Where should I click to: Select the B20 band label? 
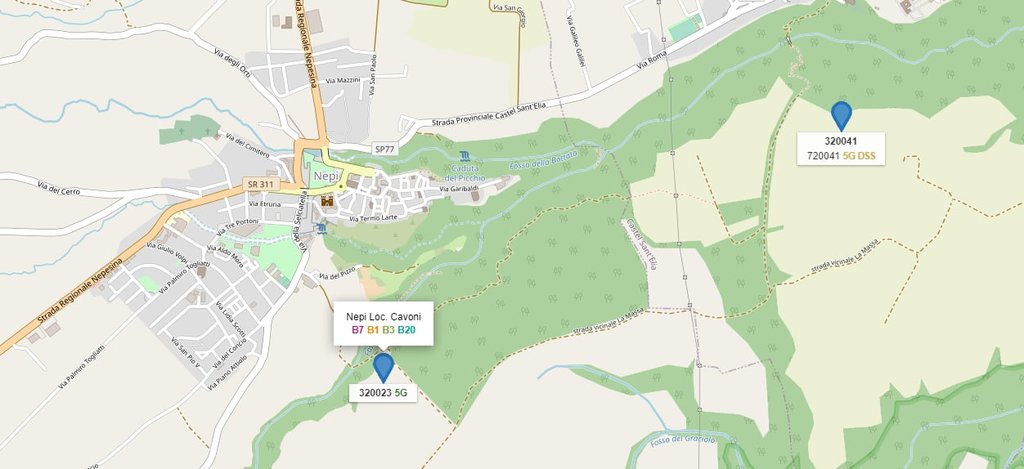pyautogui.click(x=406, y=330)
